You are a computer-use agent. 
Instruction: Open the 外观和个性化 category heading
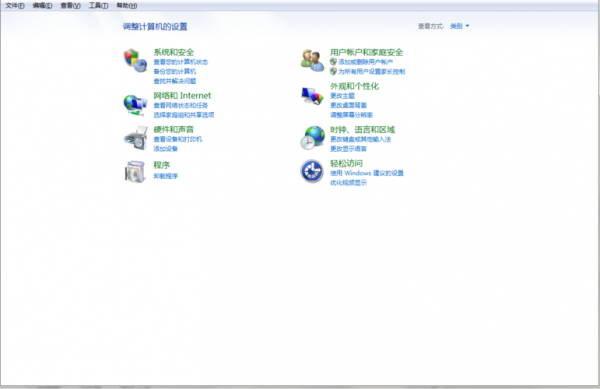tap(354, 86)
